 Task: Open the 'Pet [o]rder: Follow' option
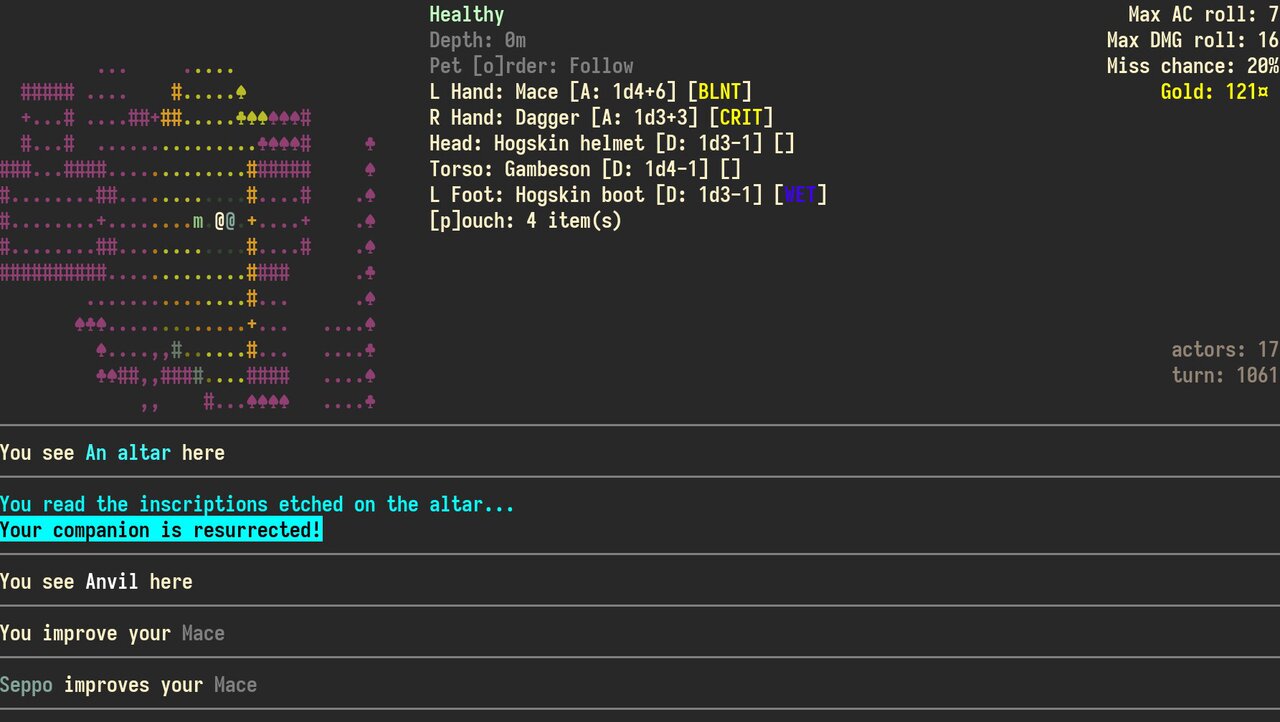(532, 66)
